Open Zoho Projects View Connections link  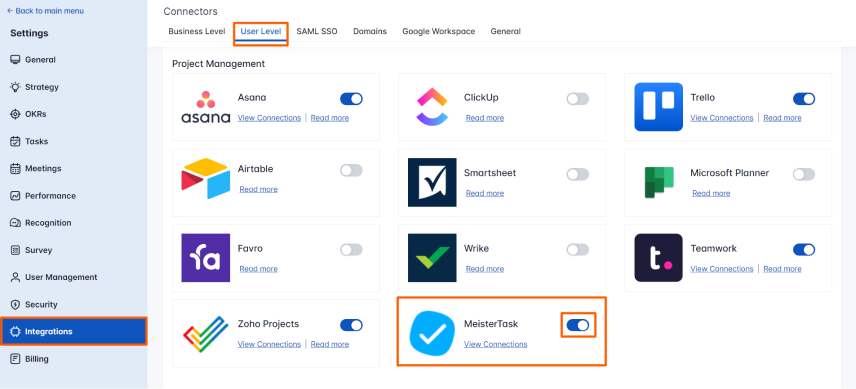(269, 344)
